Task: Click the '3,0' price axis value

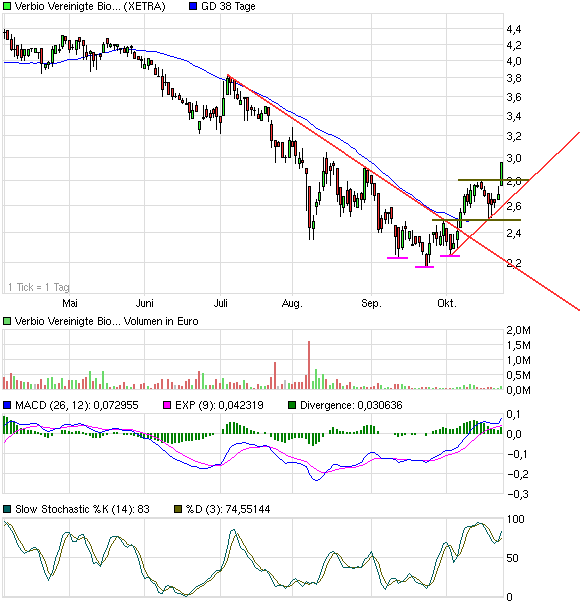Action: tap(514, 158)
